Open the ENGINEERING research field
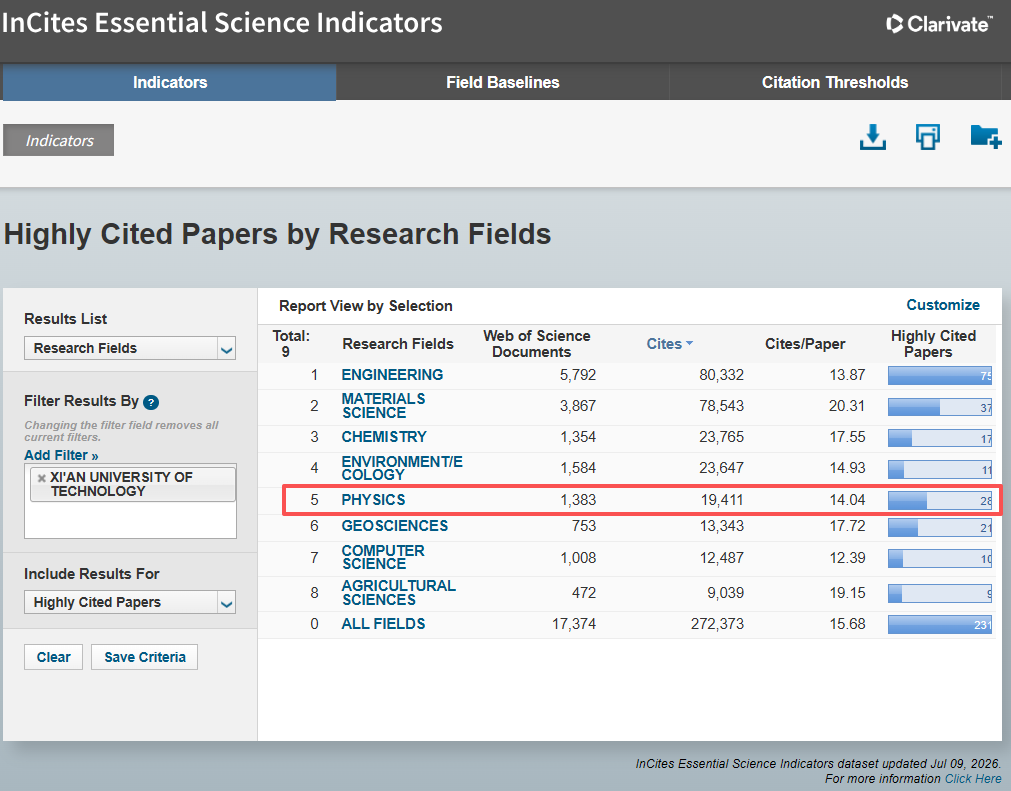Screen dimensions: 1011x791 tap(392, 375)
